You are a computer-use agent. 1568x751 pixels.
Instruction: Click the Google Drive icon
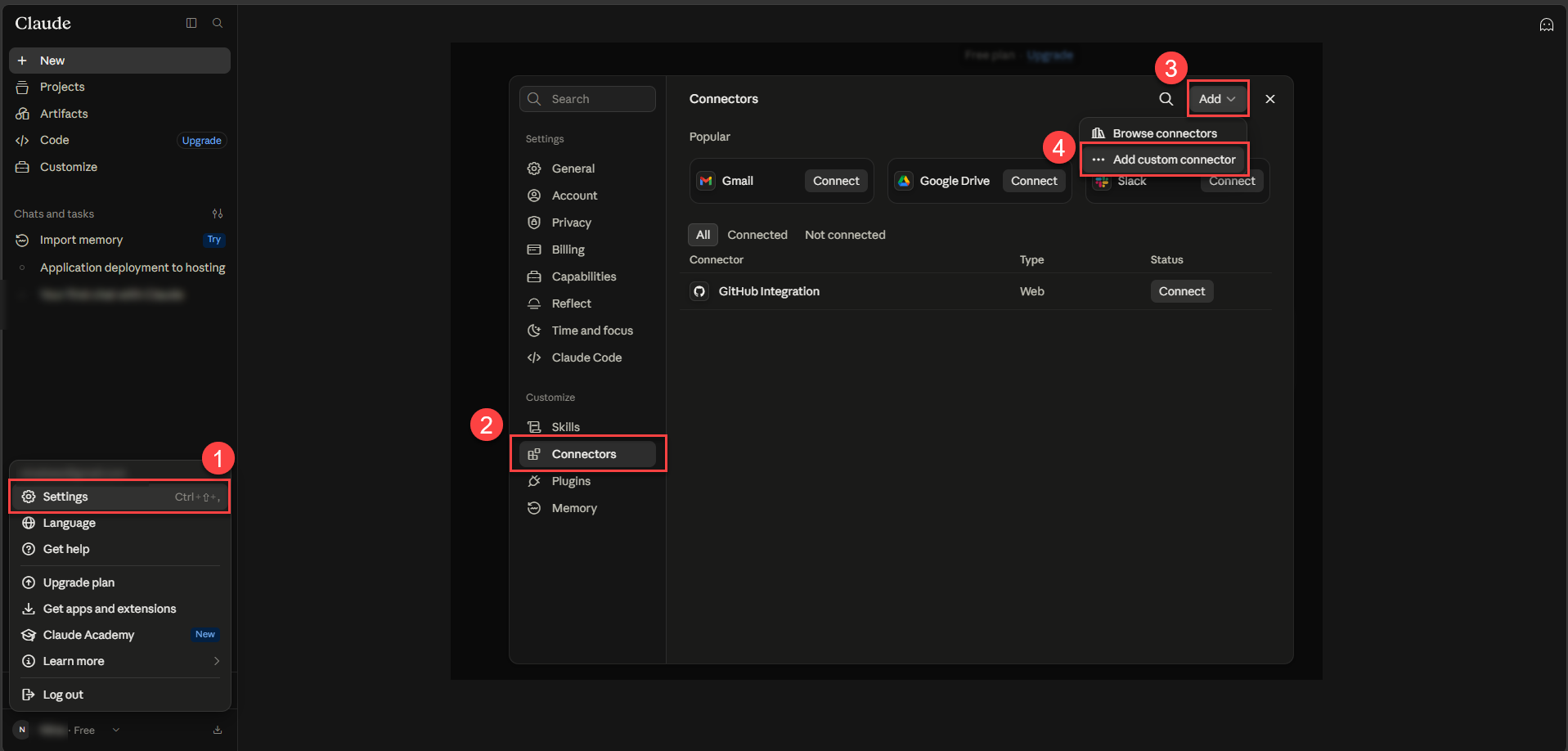pyautogui.click(x=904, y=181)
